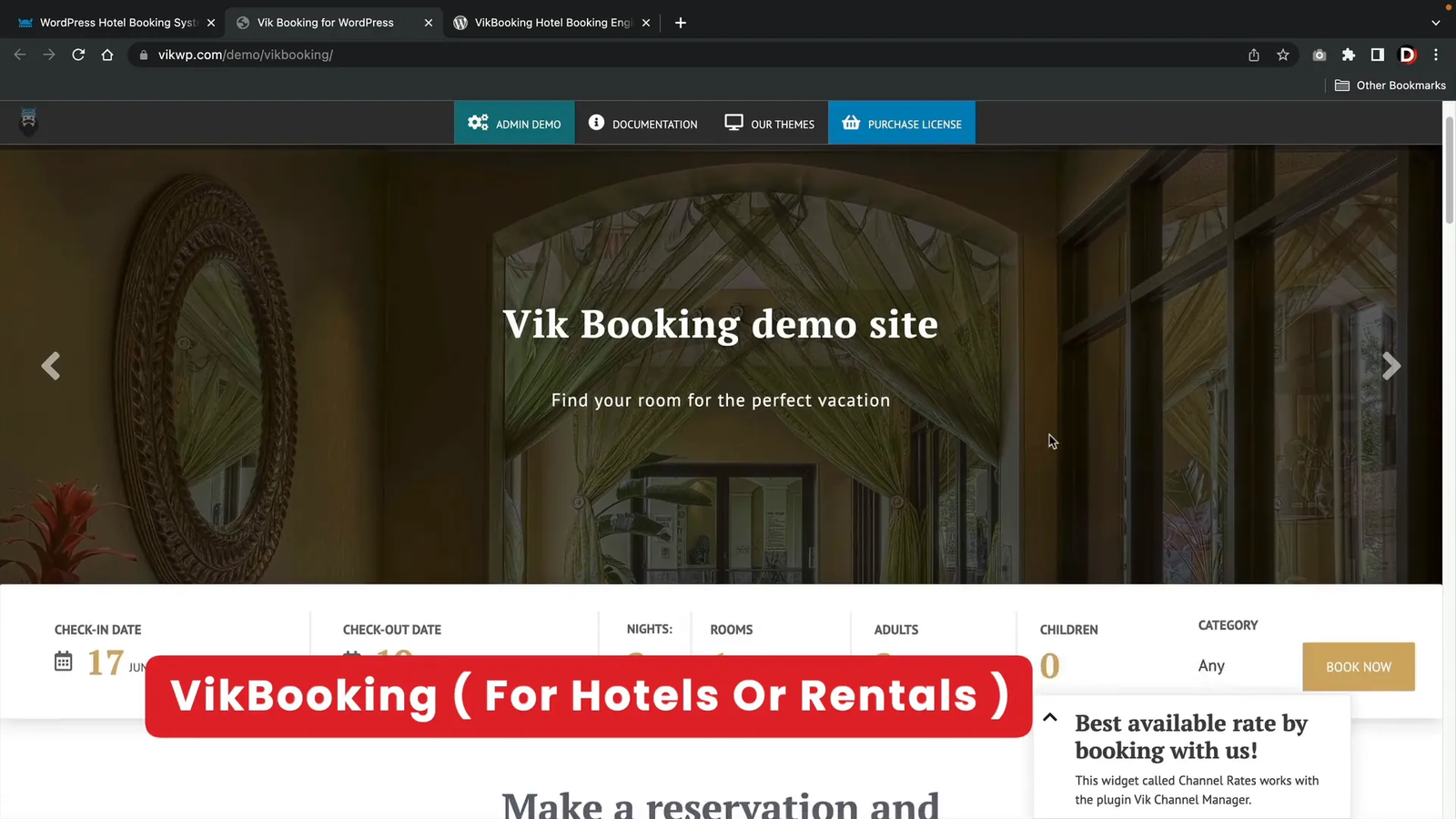This screenshot has width=1456, height=819.
Task: Open the Documentation menu item
Action: (642, 123)
